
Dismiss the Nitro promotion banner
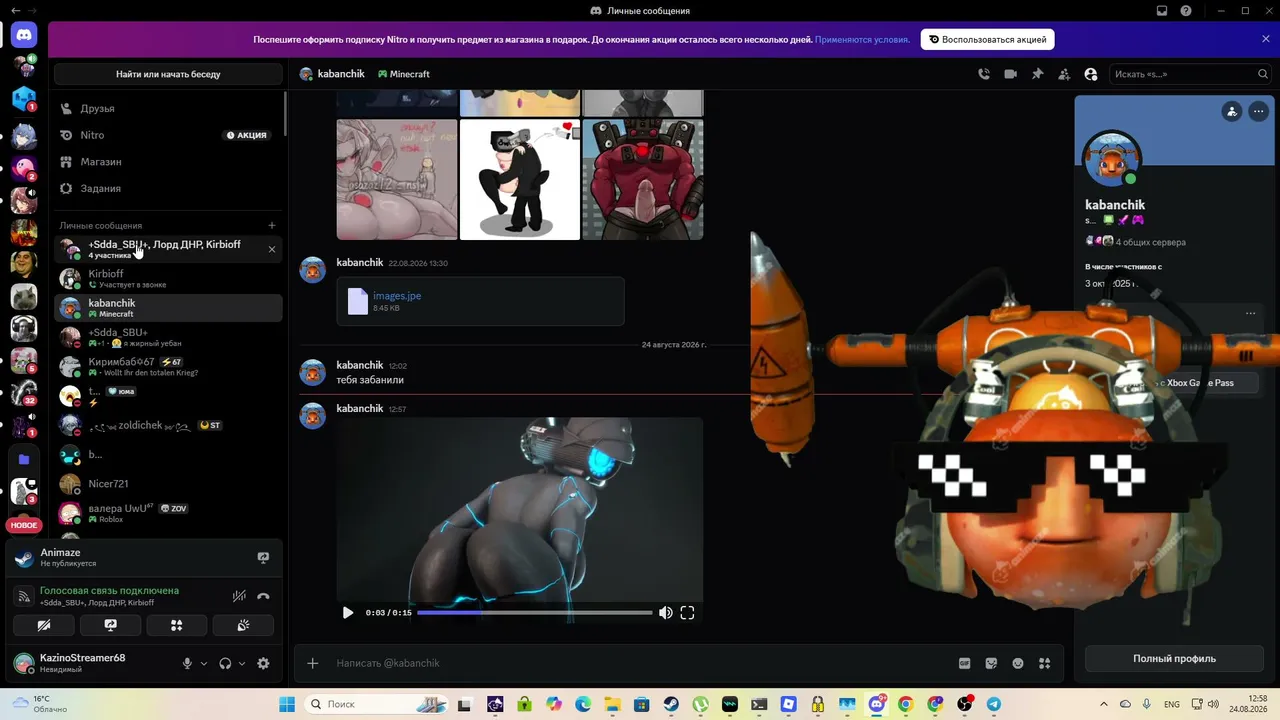point(1265,39)
